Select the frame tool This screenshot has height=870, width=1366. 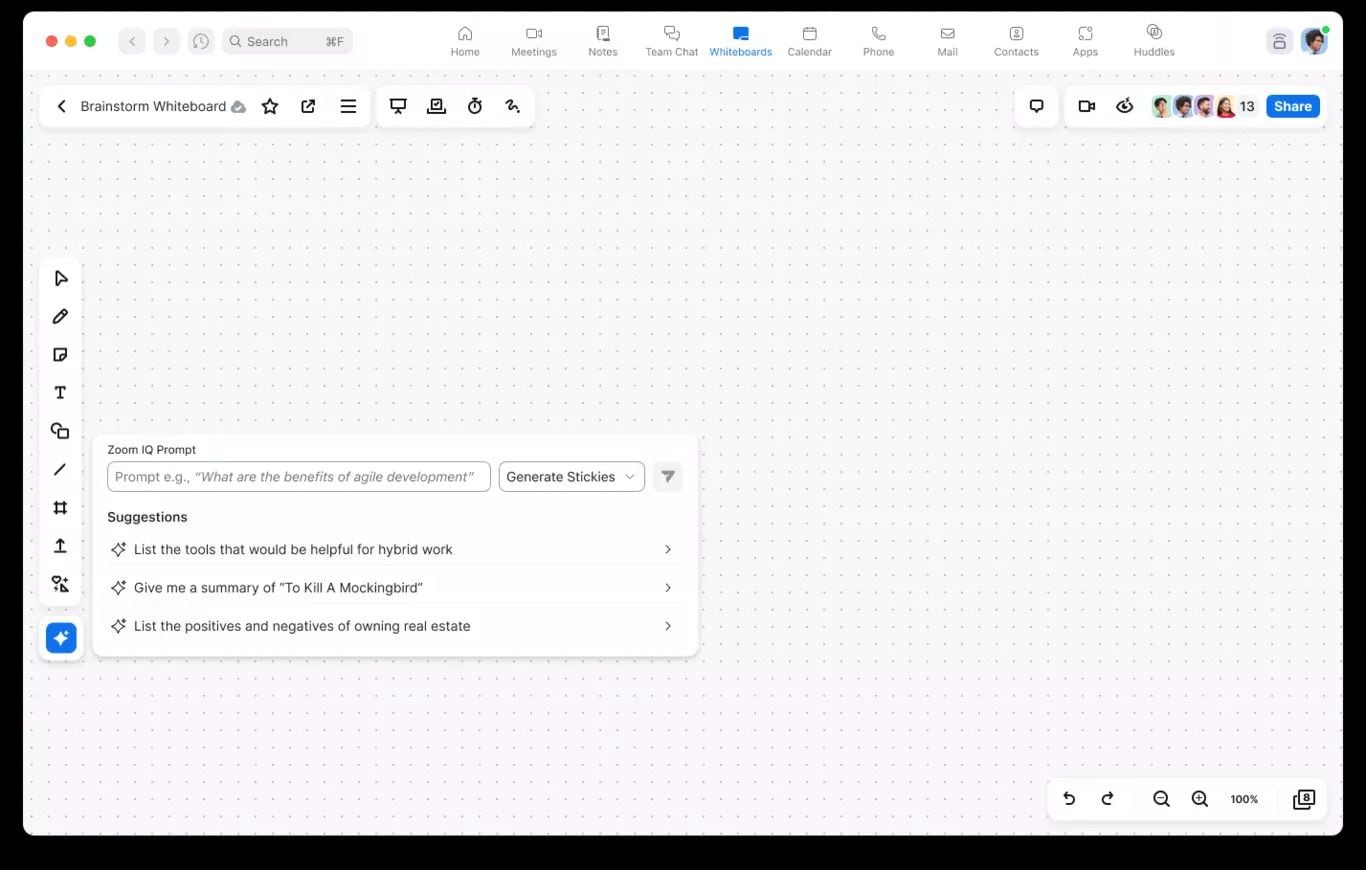tap(60, 508)
